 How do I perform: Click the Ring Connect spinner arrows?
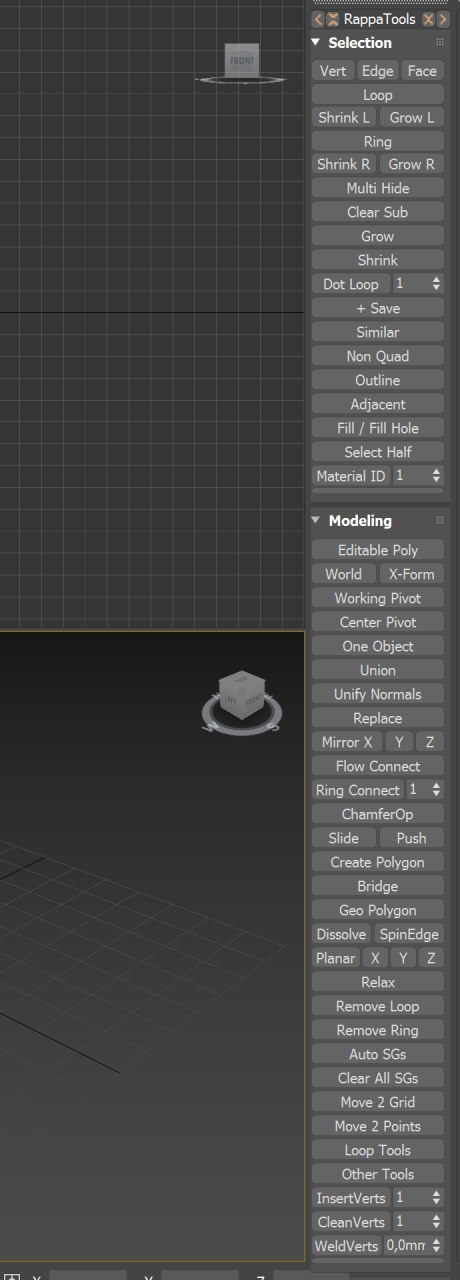pyautogui.click(x=436, y=790)
